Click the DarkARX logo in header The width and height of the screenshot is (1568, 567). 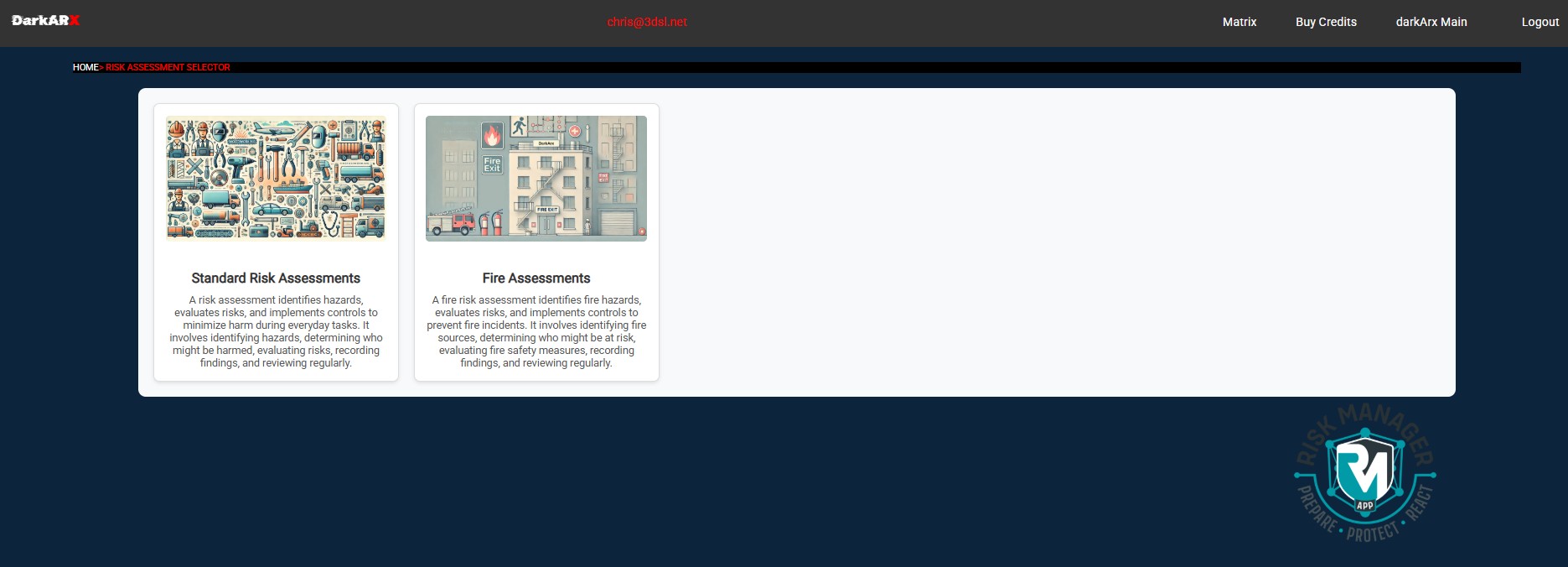coord(45,20)
